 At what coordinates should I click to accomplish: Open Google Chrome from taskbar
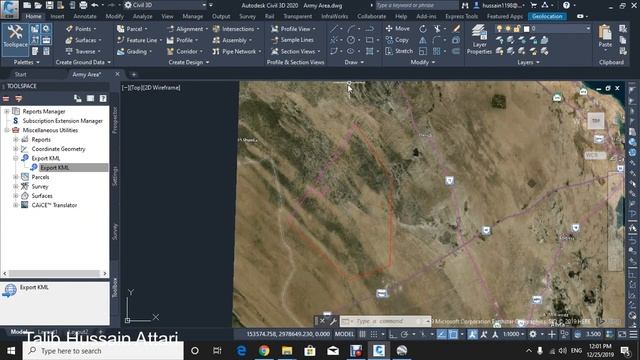(264, 351)
